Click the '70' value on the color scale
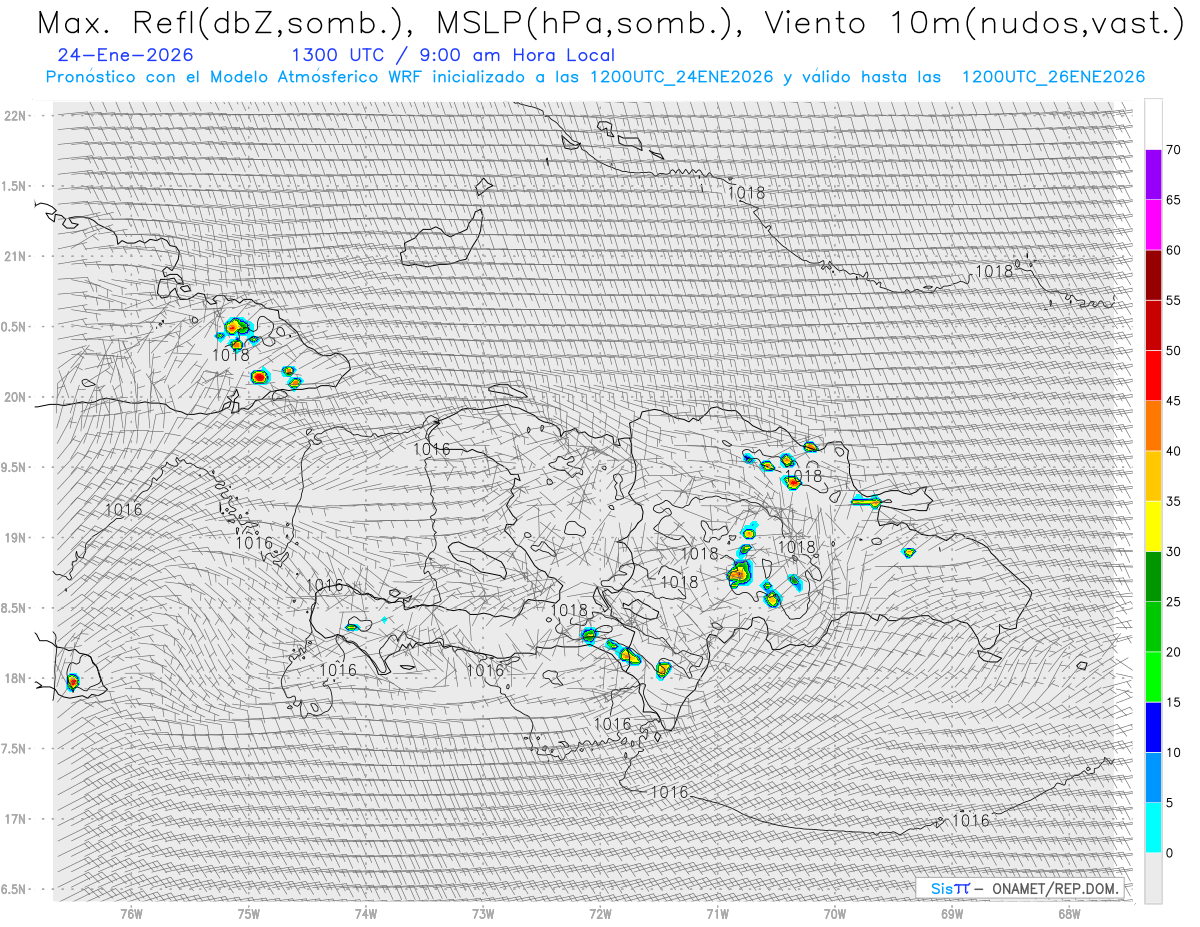1200x927 pixels. coord(1173,150)
